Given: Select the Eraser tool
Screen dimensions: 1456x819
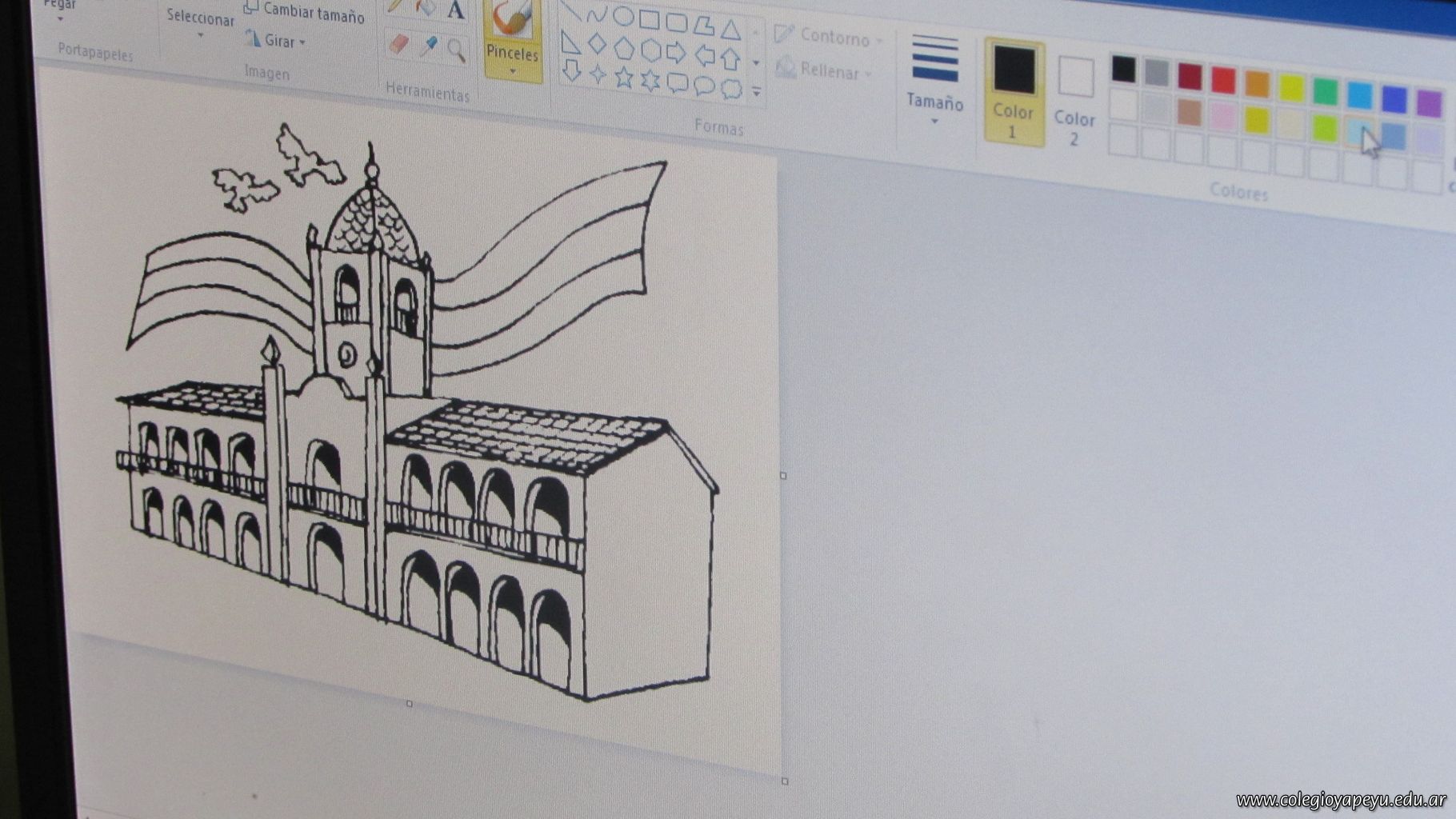Looking at the screenshot, I should pyautogui.click(x=398, y=45).
